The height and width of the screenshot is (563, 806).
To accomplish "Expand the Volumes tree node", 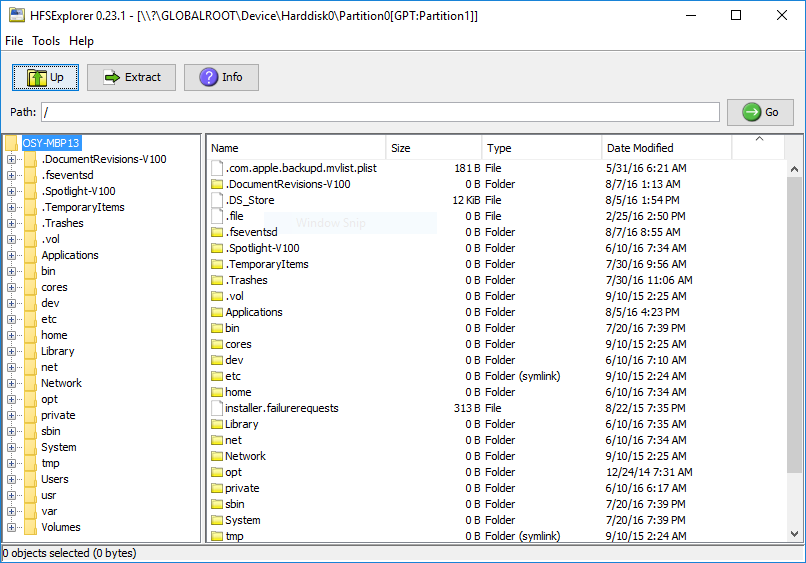I will pyautogui.click(x=11, y=527).
